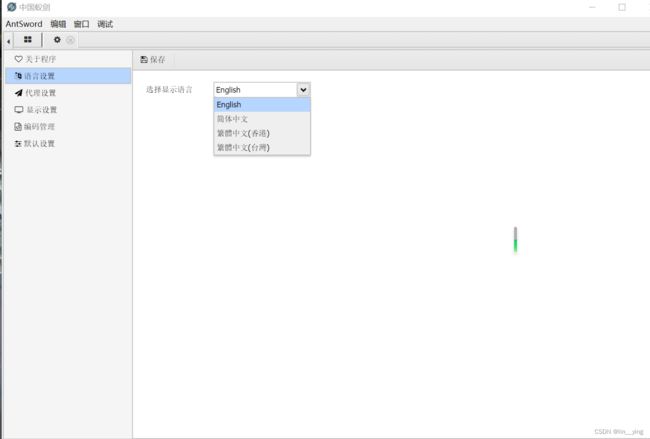This screenshot has height=439, width=650.
Task: Open the 窗口 menu
Action: pyautogui.click(x=81, y=24)
